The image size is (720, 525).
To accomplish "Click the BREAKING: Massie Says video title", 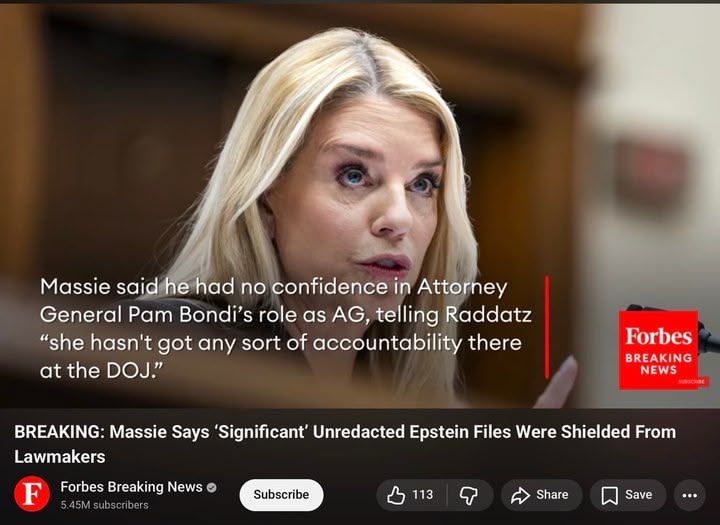I will pyautogui.click(x=345, y=444).
